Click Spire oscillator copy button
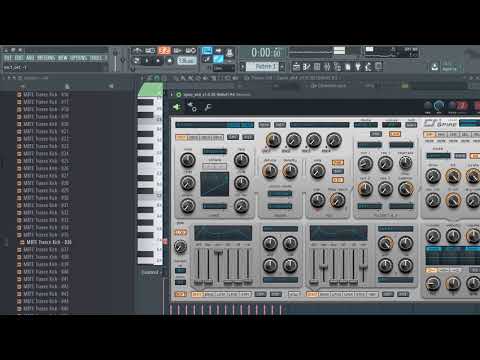The width and height of the screenshot is (480, 360). [x=233, y=137]
